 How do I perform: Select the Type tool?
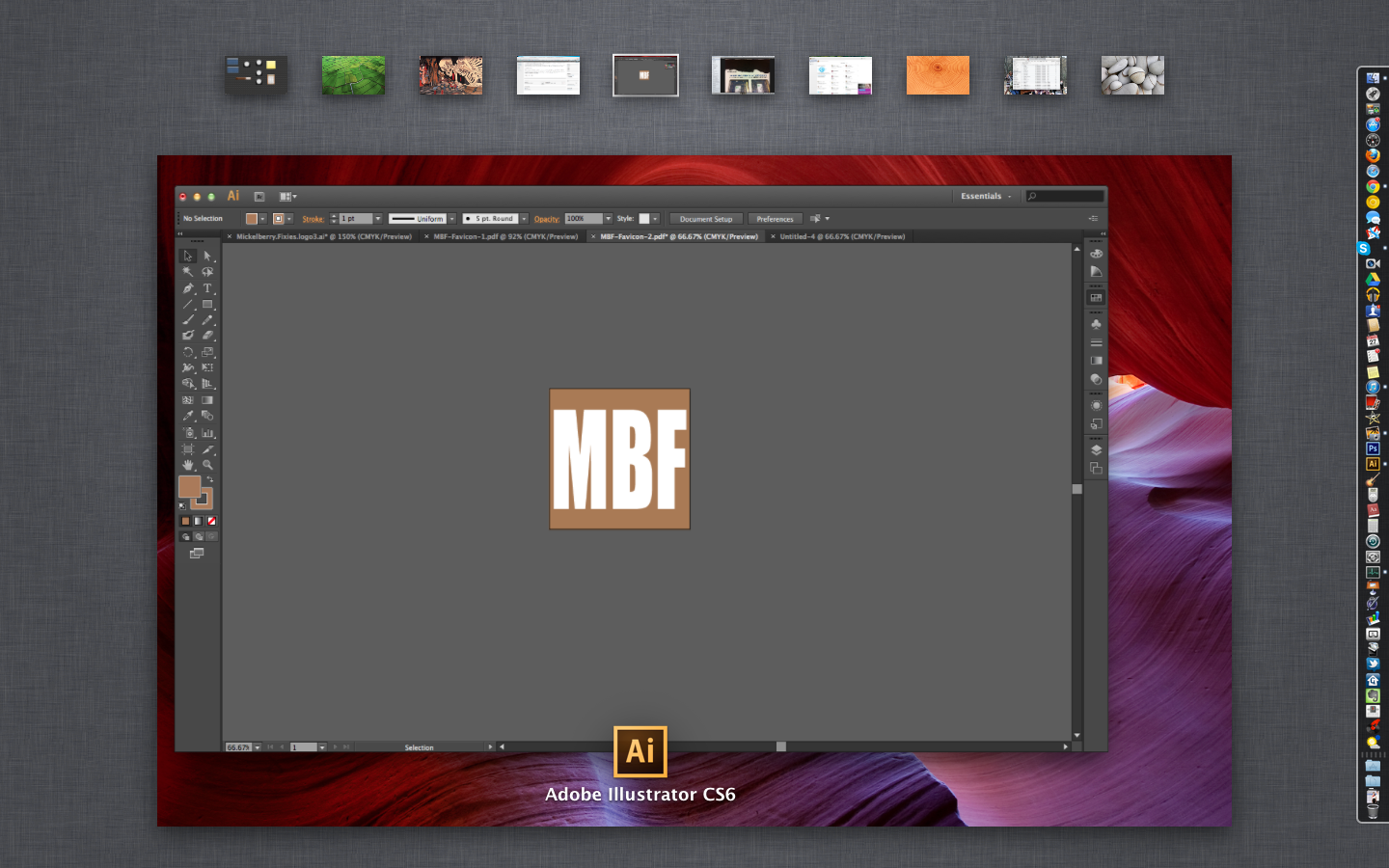(207, 288)
